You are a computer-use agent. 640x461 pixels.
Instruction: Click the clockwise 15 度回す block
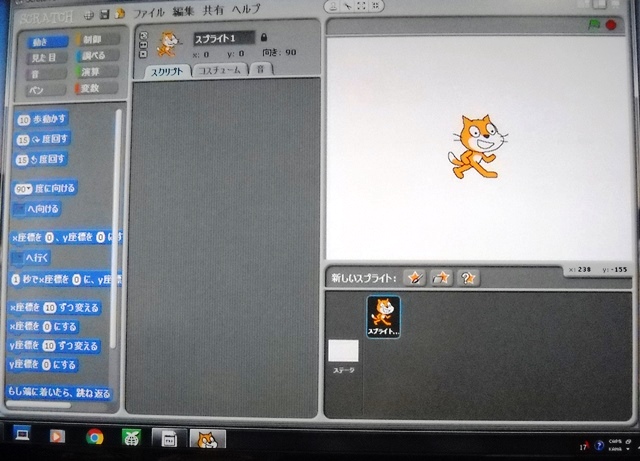[43, 139]
